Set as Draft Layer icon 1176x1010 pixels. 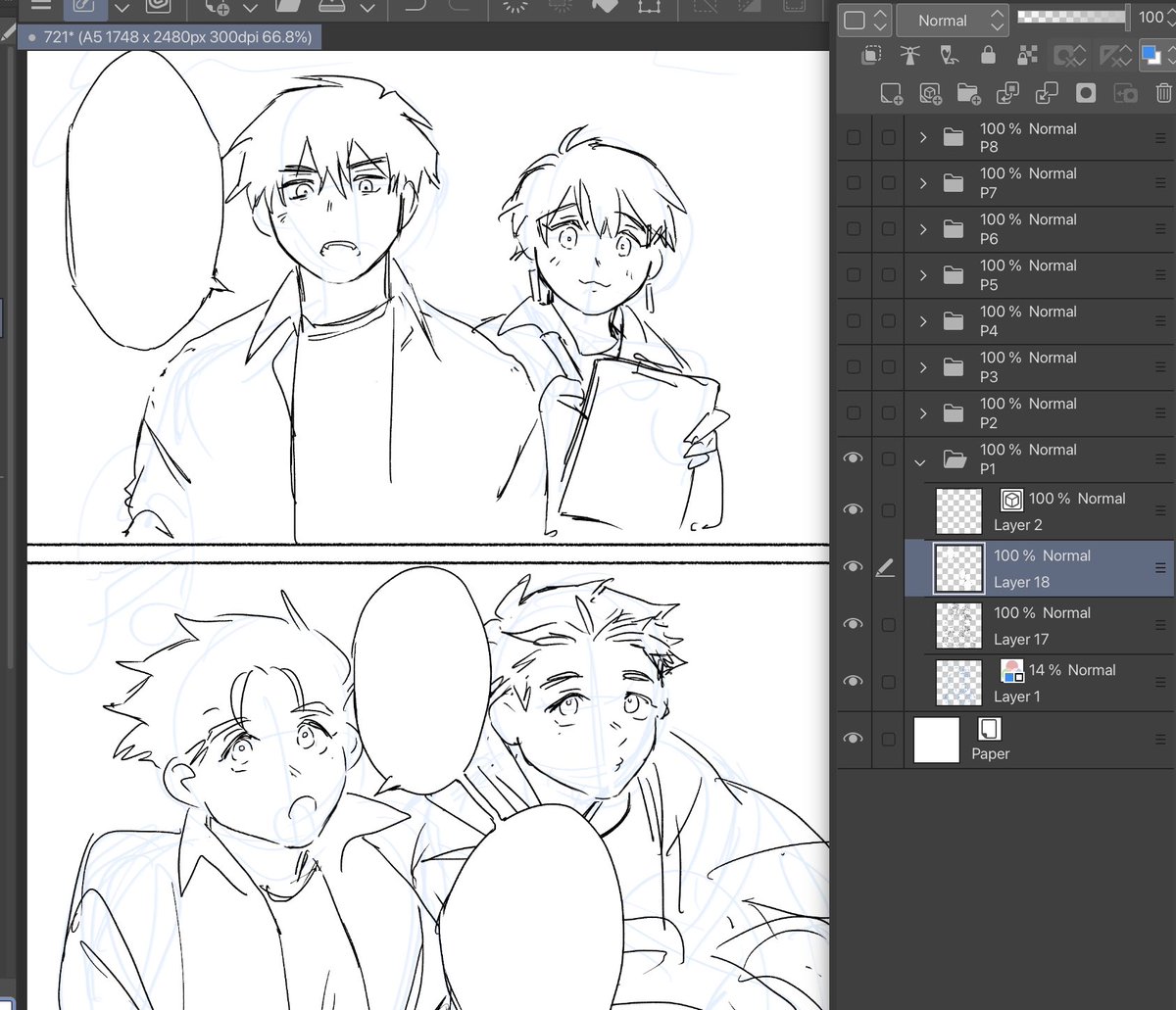[949, 56]
